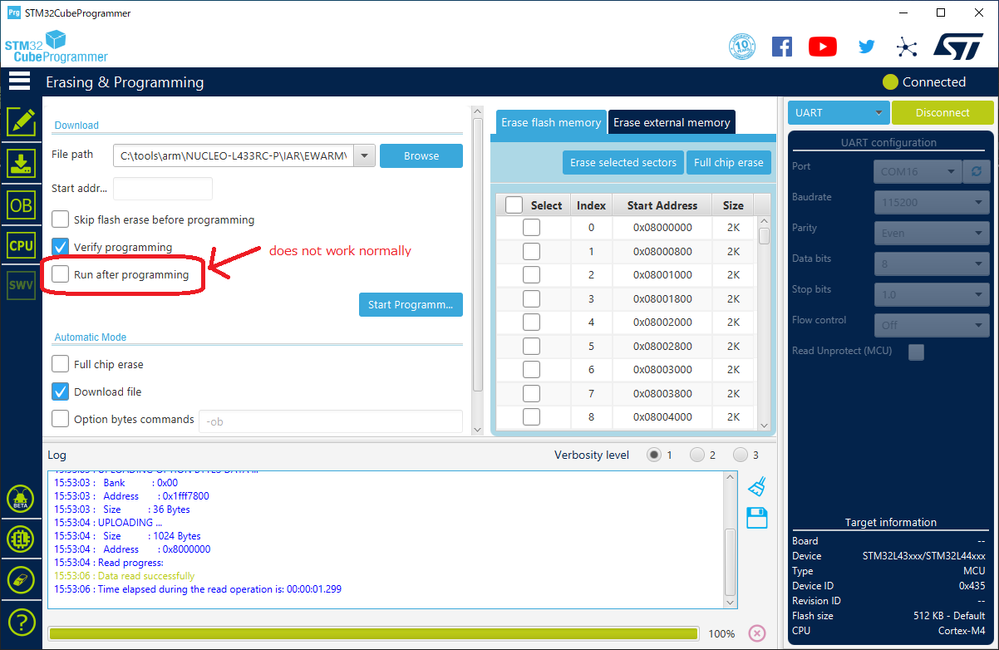The image size is (999, 650).
Task: Cancel the operation beside progress bar
Action: [x=757, y=633]
